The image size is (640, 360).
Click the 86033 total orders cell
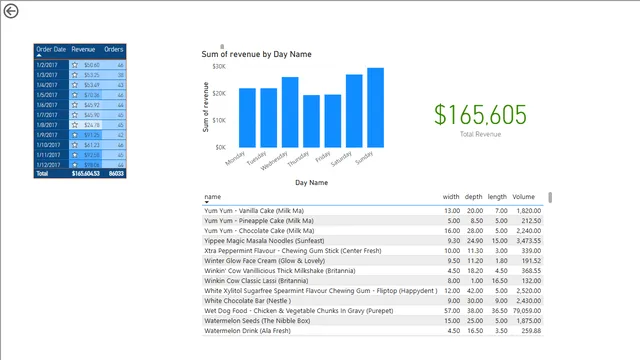coord(116,173)
